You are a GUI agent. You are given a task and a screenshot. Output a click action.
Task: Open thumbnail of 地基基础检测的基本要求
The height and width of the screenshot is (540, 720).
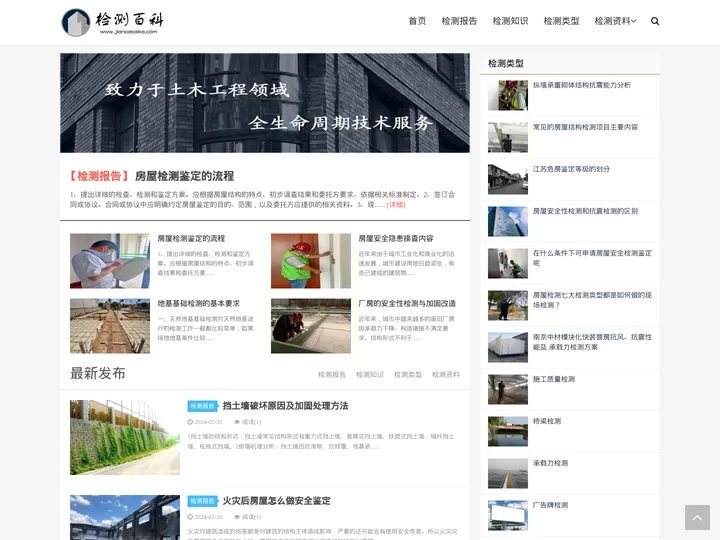(x=110, y=326)
